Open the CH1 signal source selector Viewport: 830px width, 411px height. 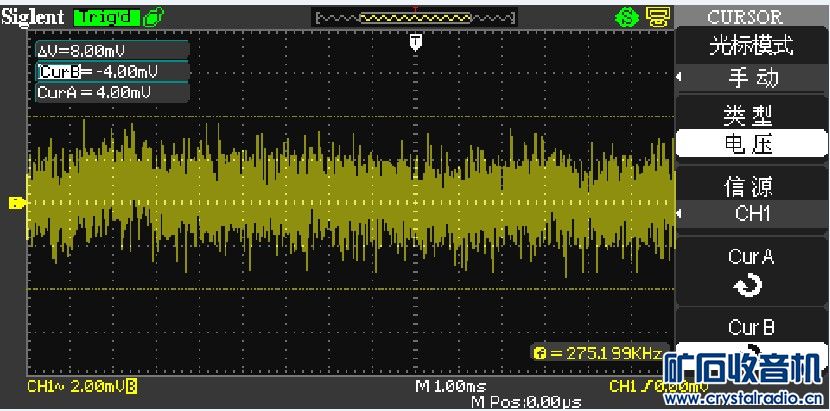click(751, 213)
